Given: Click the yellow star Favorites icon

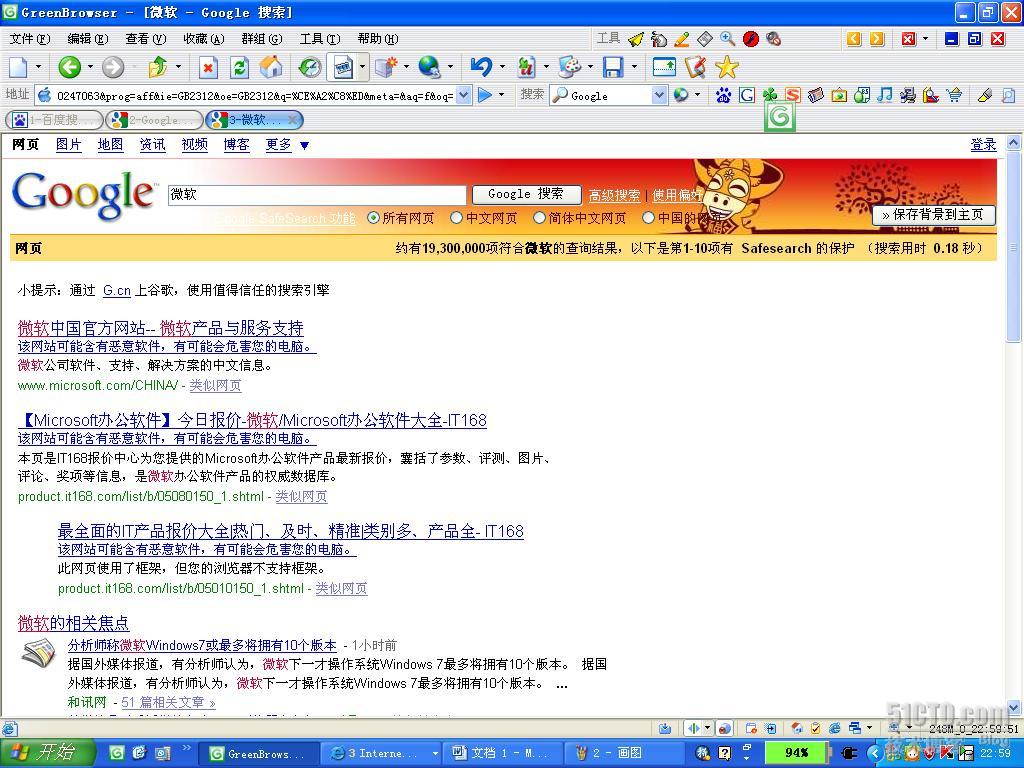Looking at the screenshot, I should tap(726, 67).
